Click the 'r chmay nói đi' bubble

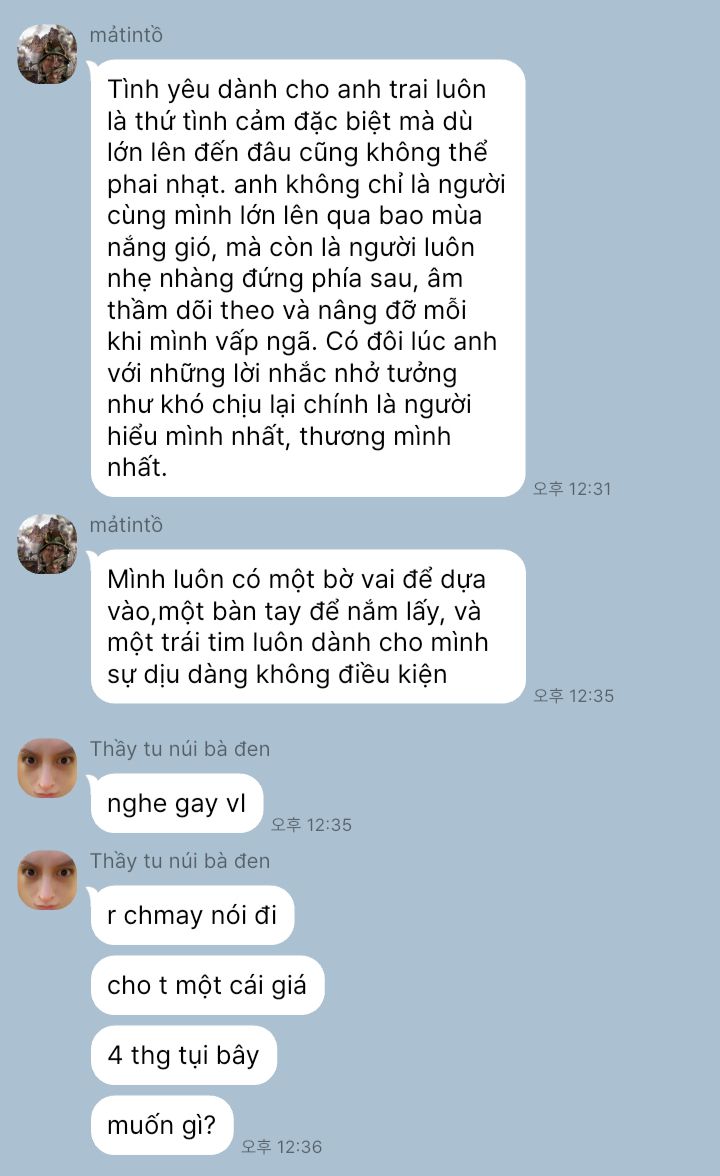(x=192, y=915)
